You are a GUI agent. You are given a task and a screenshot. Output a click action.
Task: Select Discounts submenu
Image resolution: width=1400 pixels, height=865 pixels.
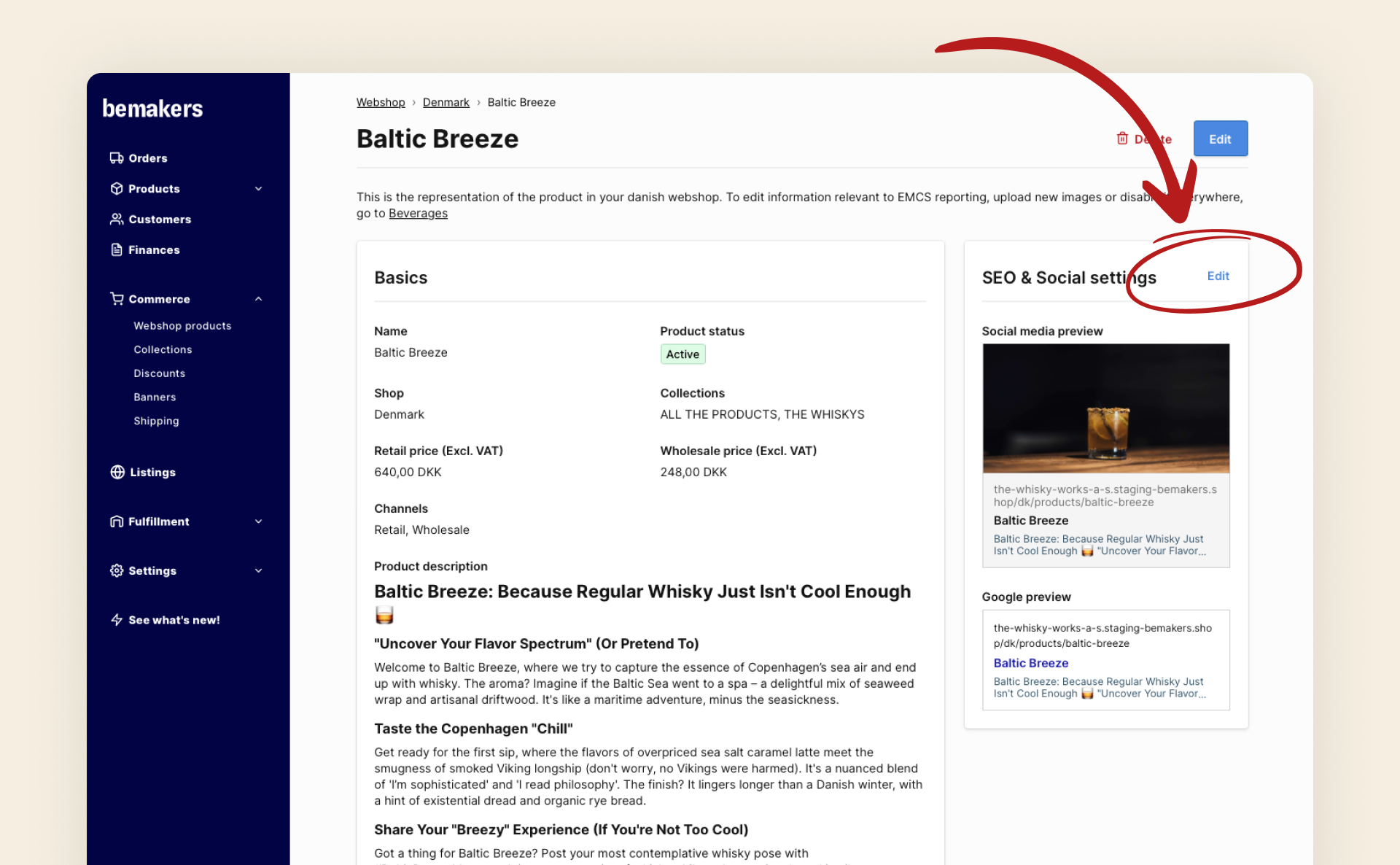click(x=159, y=373)
